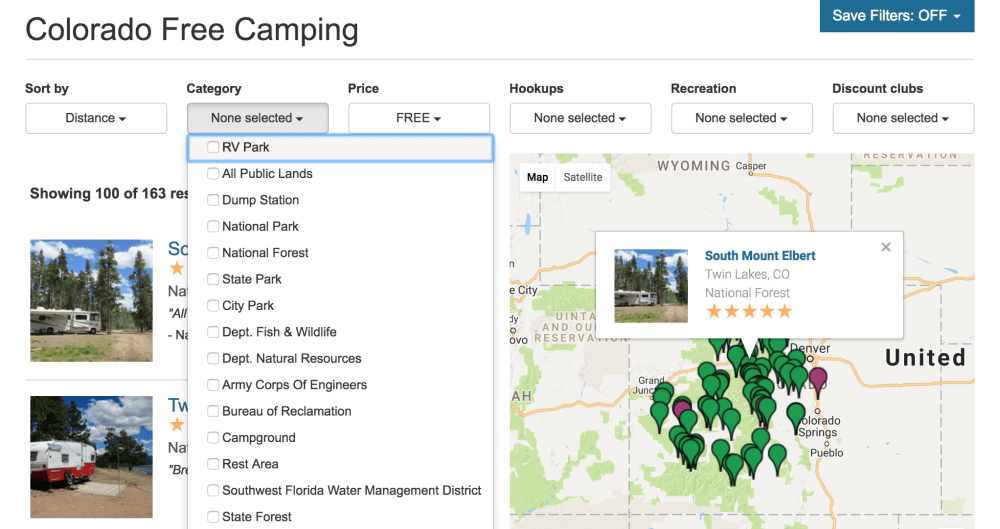Select the Rest Area checkbox
Viewport: 1000px width, 529px height.
pyautogui.click(x=213, y=464)
